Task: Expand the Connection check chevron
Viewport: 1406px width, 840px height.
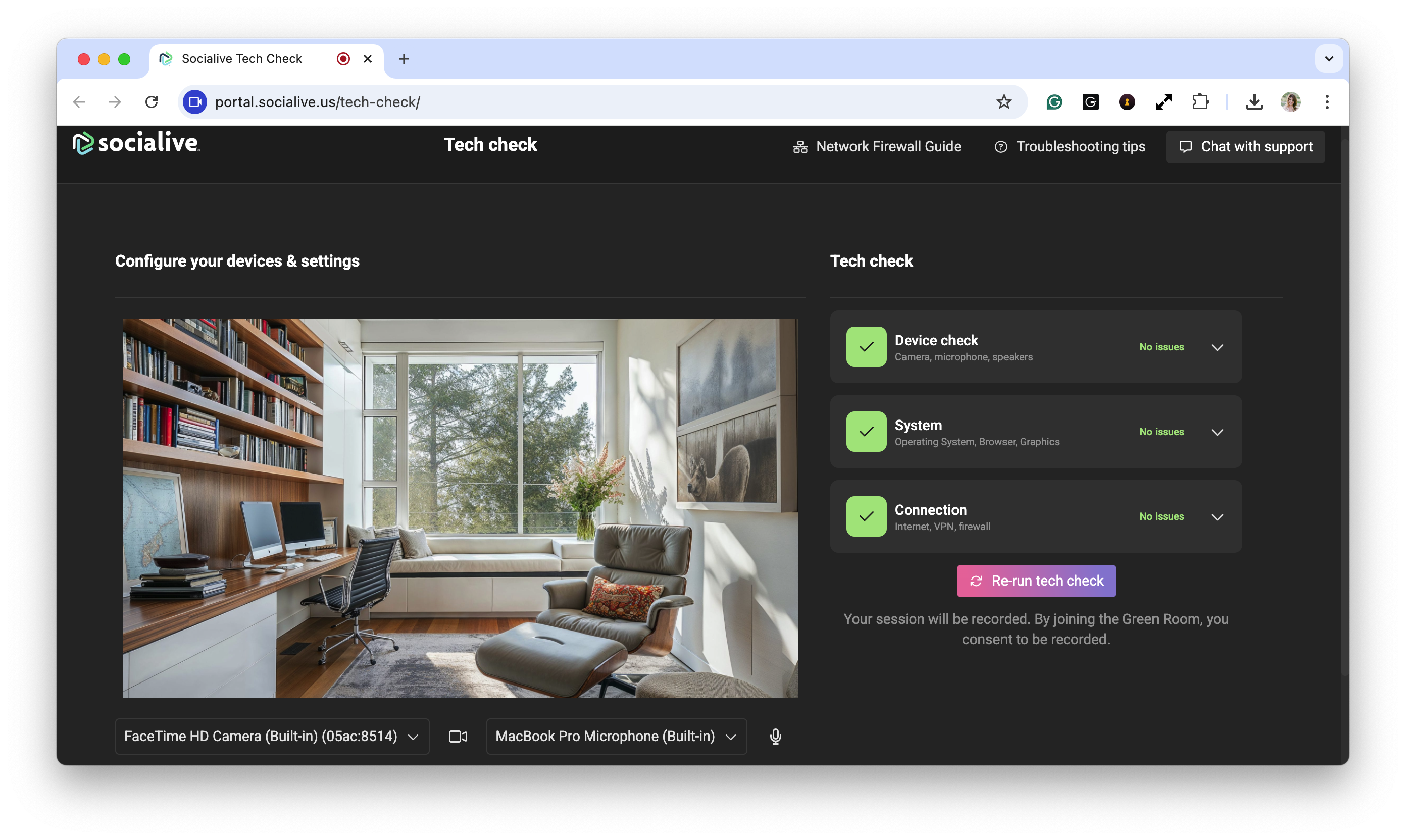Action: coord(1217,517)
